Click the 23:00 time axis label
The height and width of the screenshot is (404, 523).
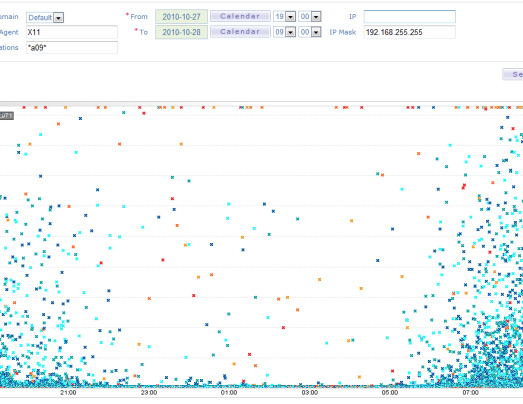[149, 393]
